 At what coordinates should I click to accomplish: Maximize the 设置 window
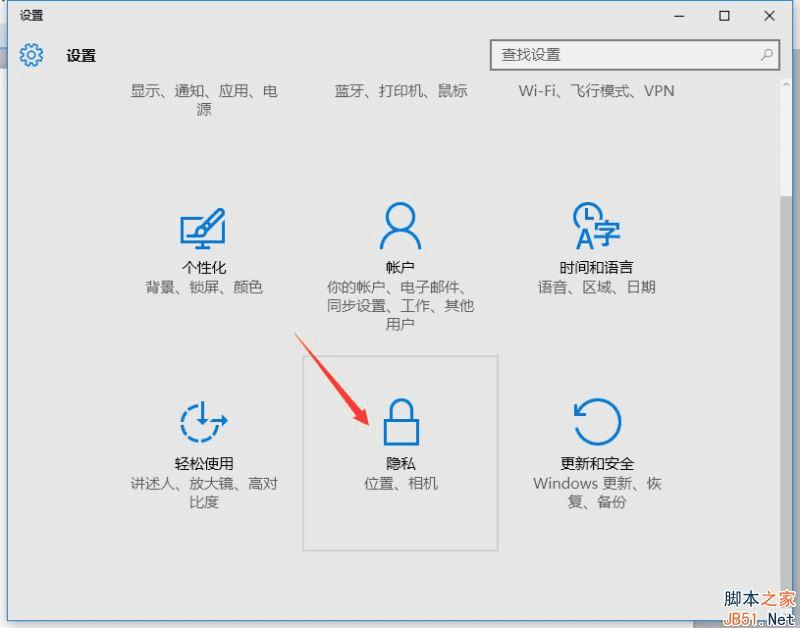(x=724, y=16)
